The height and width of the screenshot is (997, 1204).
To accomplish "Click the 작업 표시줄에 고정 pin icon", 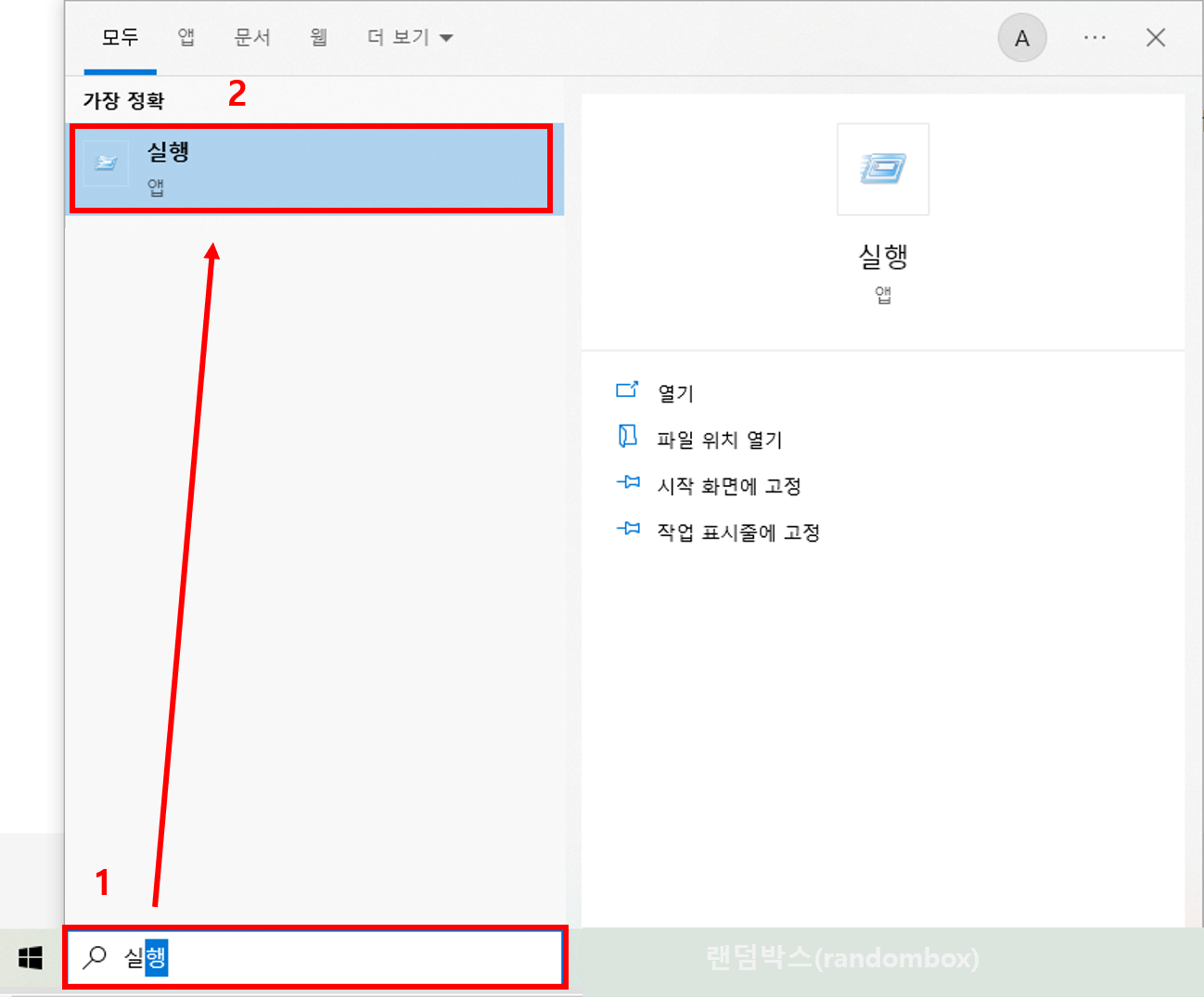I will pos(628,530).
